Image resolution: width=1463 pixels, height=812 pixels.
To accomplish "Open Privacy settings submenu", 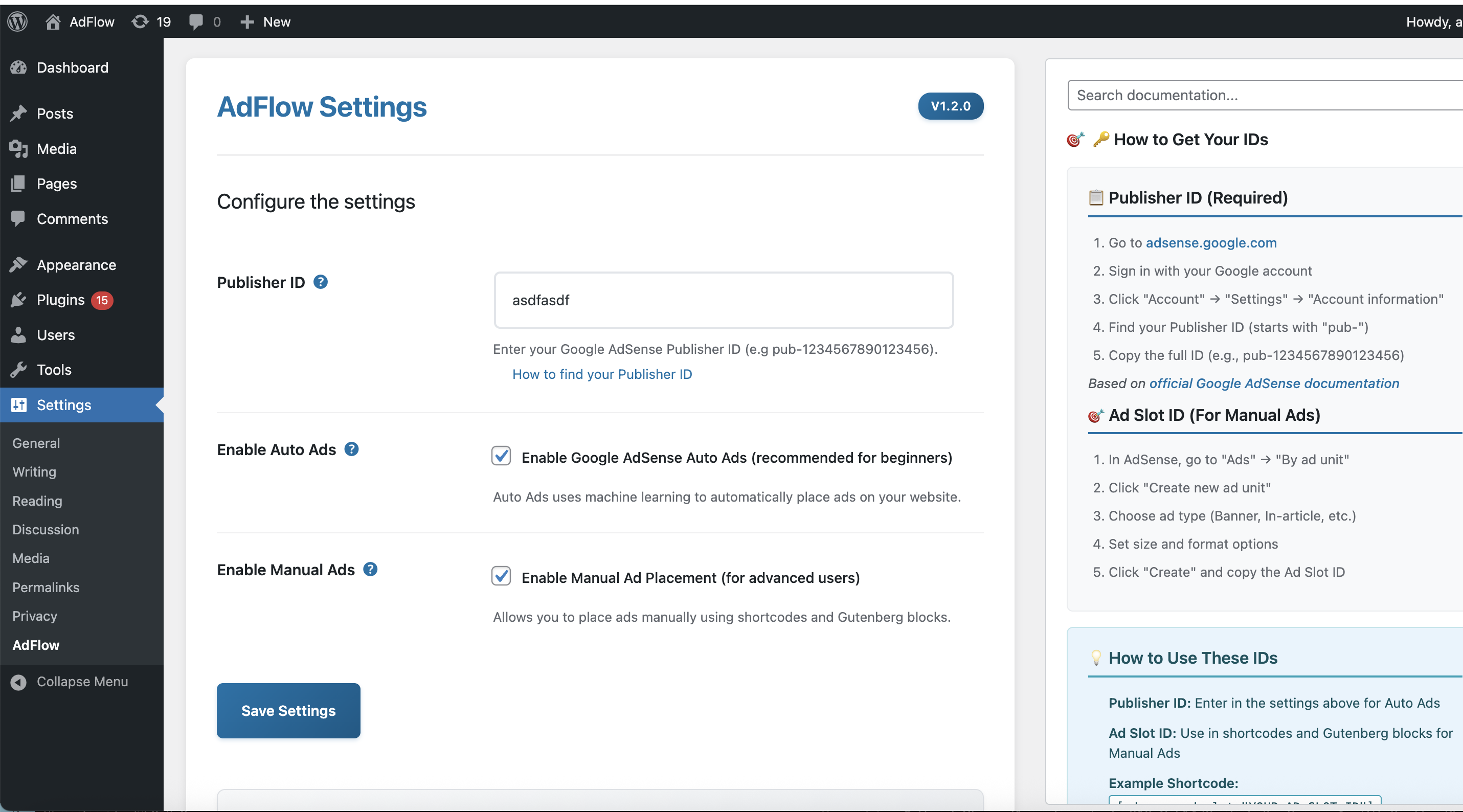I will [x=35, y=616].
